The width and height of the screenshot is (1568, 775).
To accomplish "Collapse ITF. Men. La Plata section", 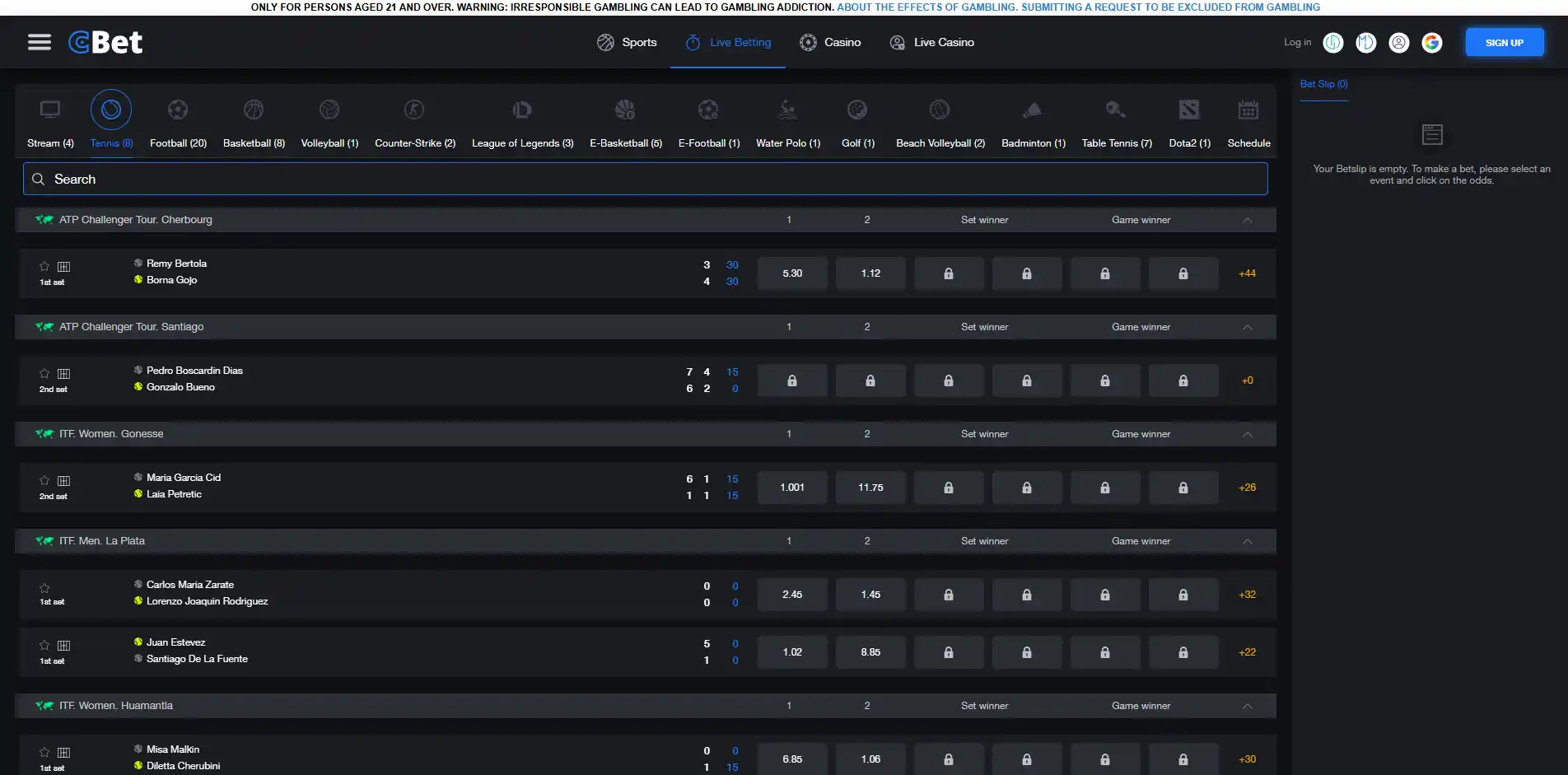I will 1248,541.
